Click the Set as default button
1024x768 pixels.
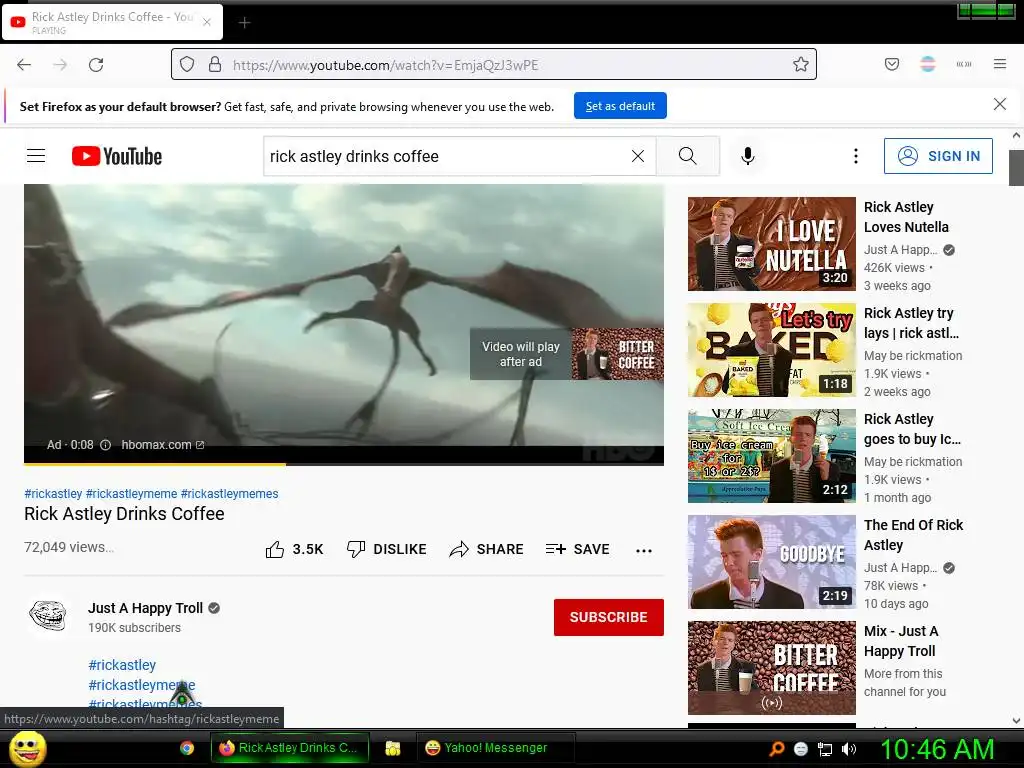click(620, 106)
